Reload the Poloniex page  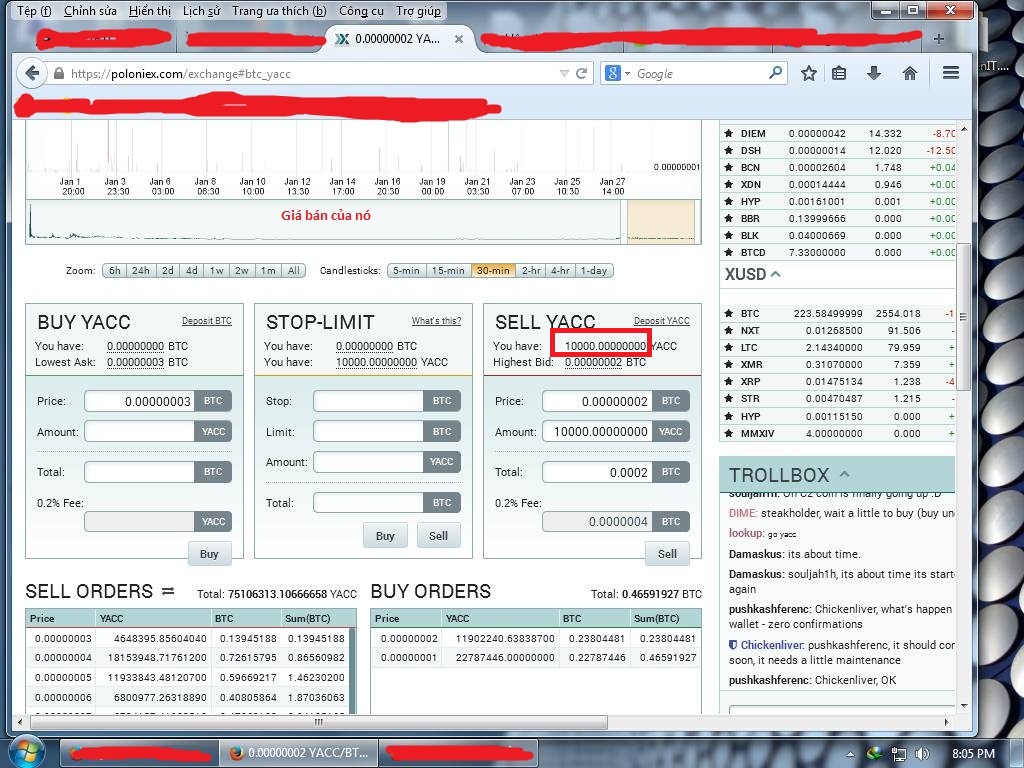click(x=581, y=73)
